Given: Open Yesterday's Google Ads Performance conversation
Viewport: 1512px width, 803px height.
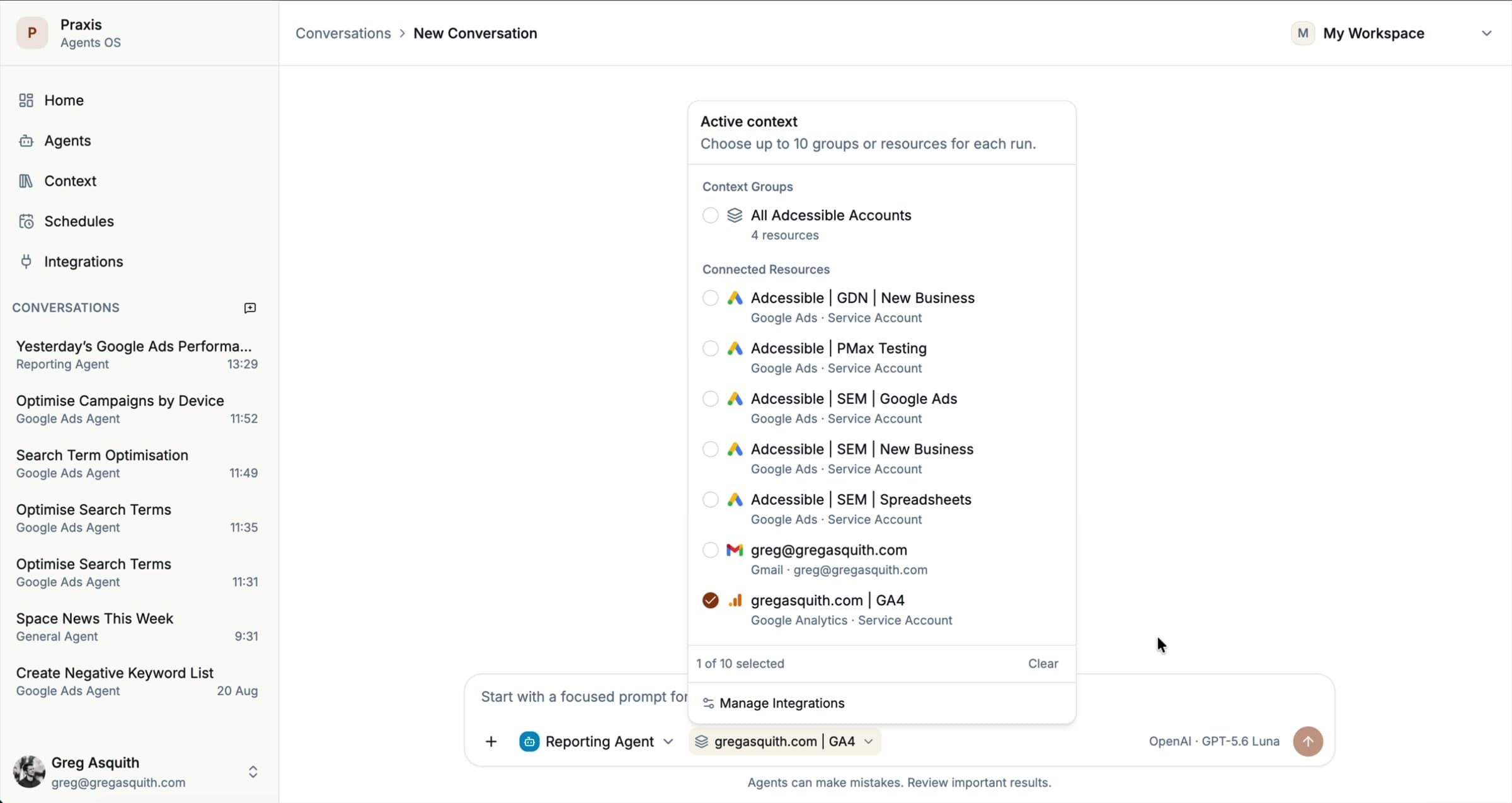Looking at the screenshot, I should click(137, 354).
